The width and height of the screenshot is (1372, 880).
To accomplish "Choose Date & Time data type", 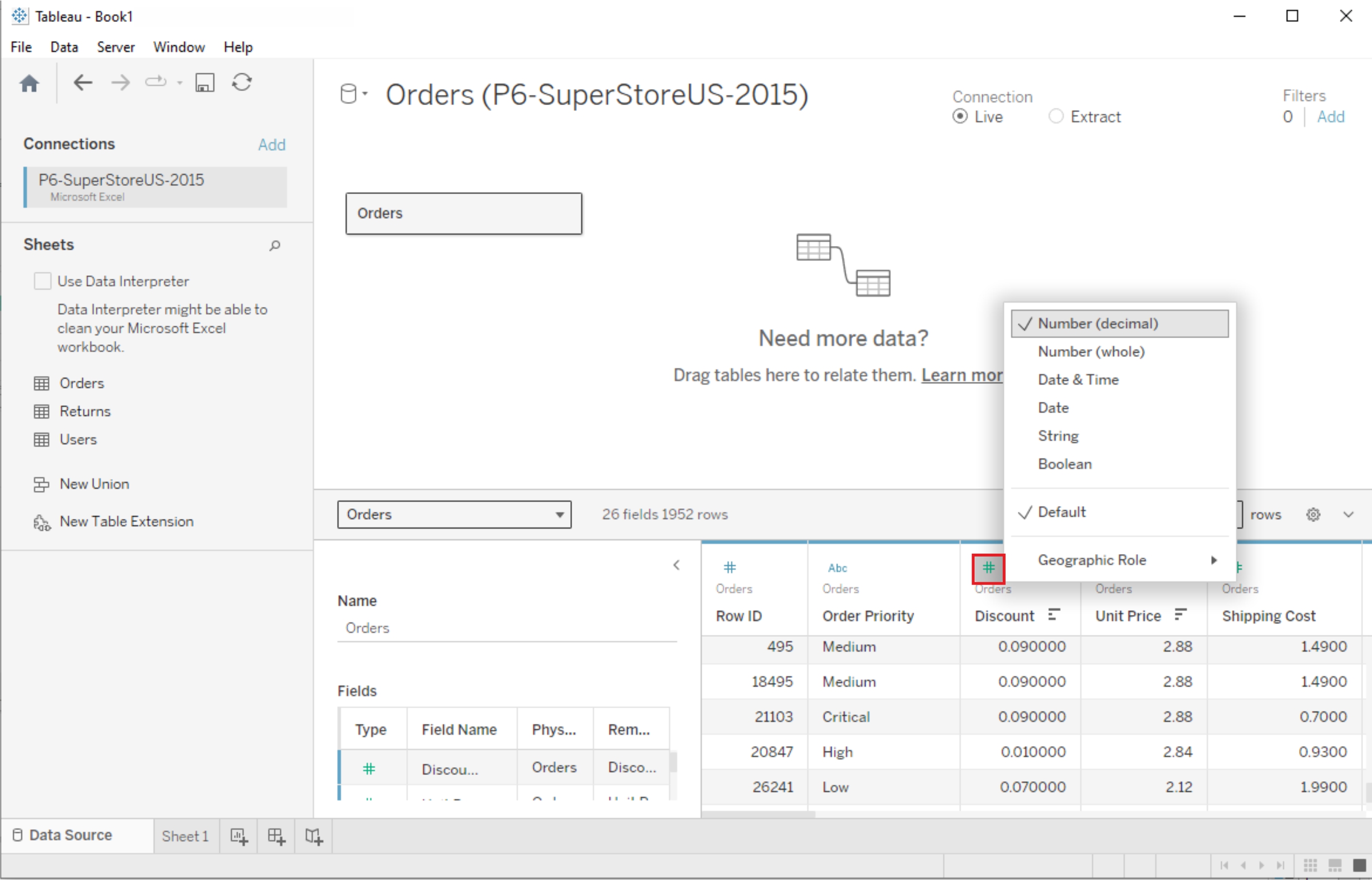I will coord(1119,379).
